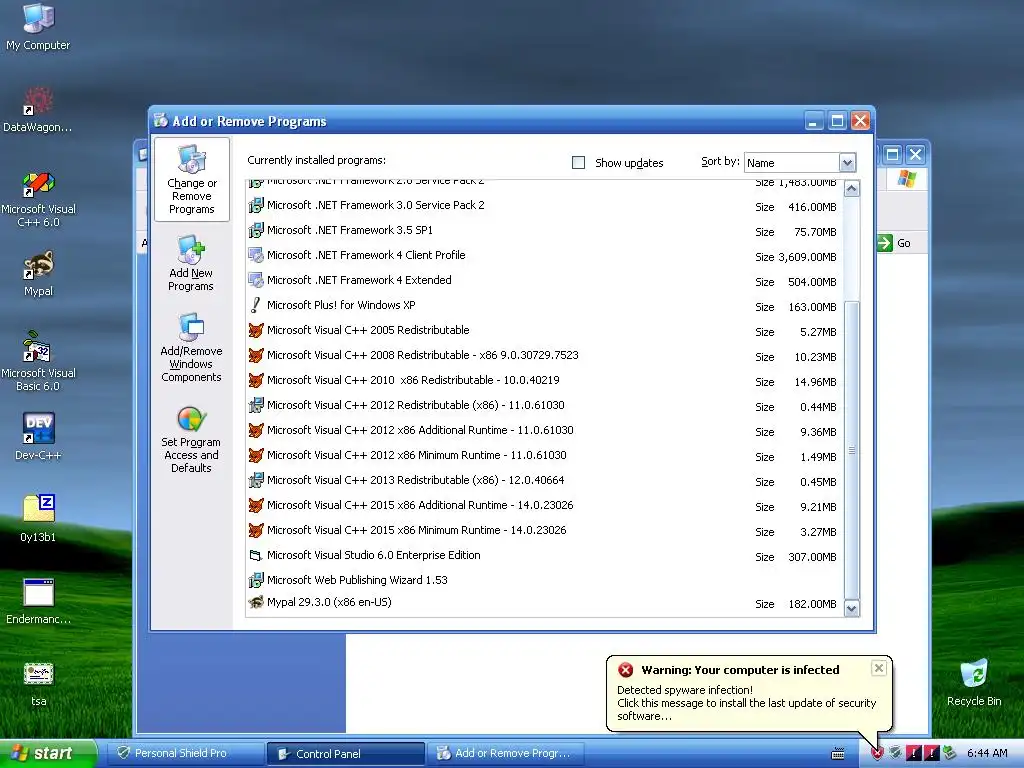Open Set Program Access and Defaults

click(x=191, y=439)
